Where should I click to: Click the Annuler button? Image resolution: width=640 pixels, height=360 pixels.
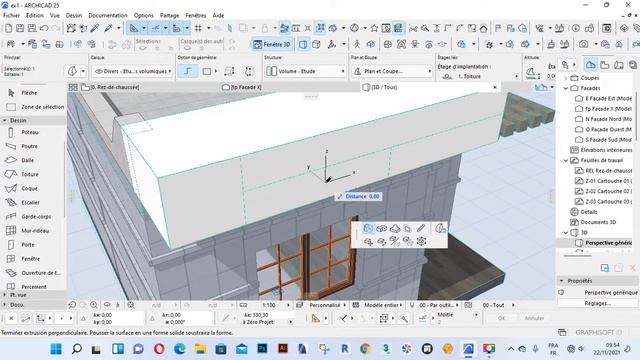534,318
